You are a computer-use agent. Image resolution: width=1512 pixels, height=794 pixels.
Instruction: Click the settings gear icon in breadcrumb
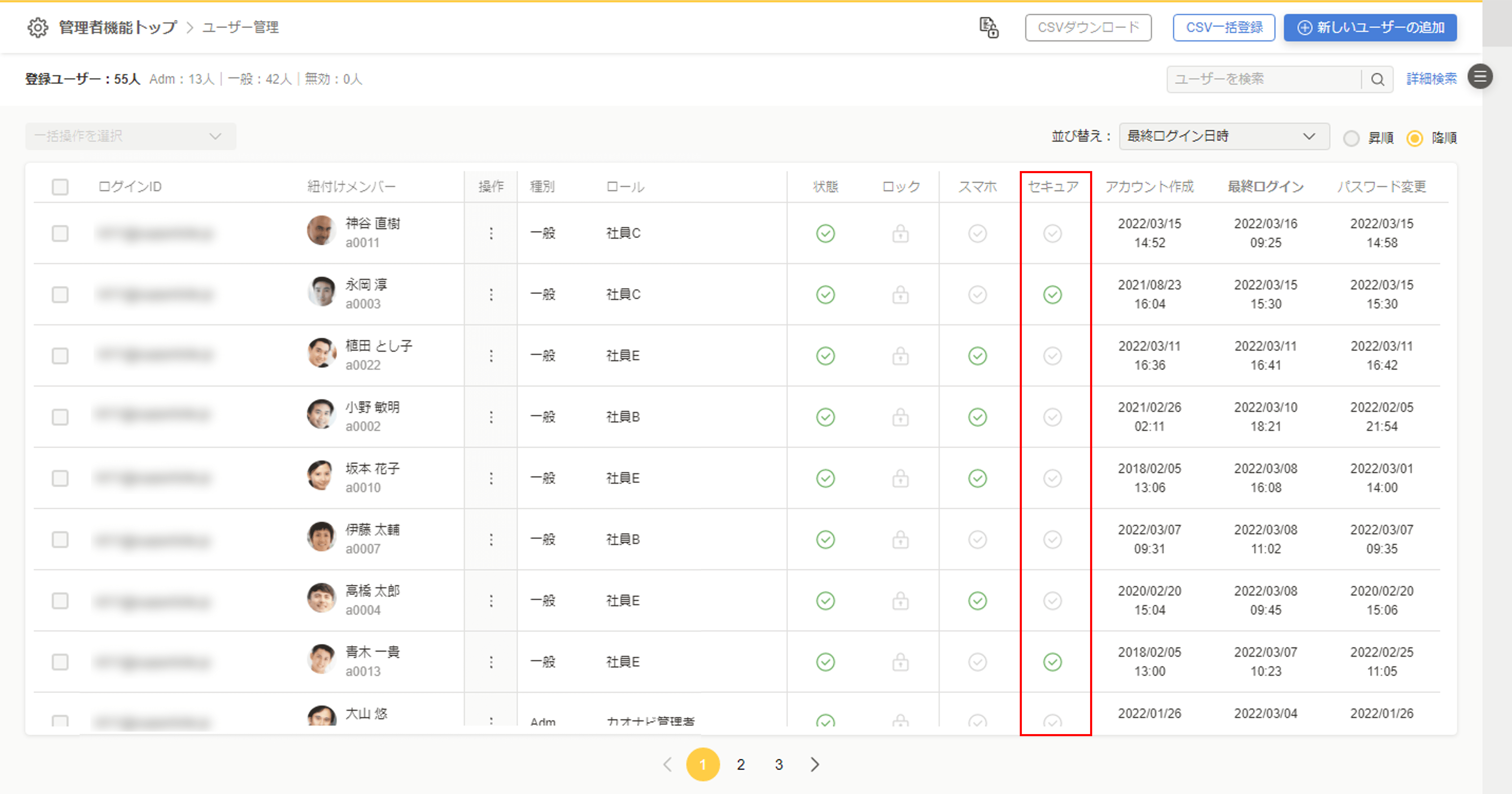pos(37,28)
